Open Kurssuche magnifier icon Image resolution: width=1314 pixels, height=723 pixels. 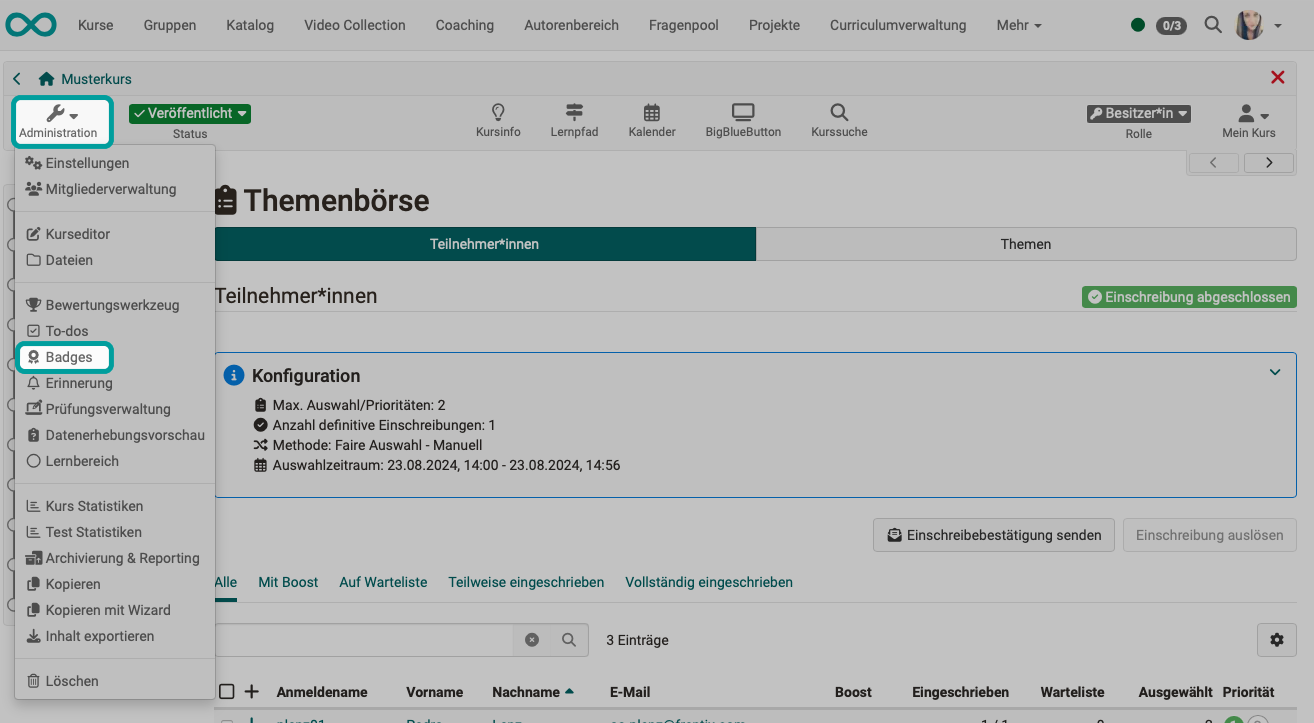click(x=839, y=113)
